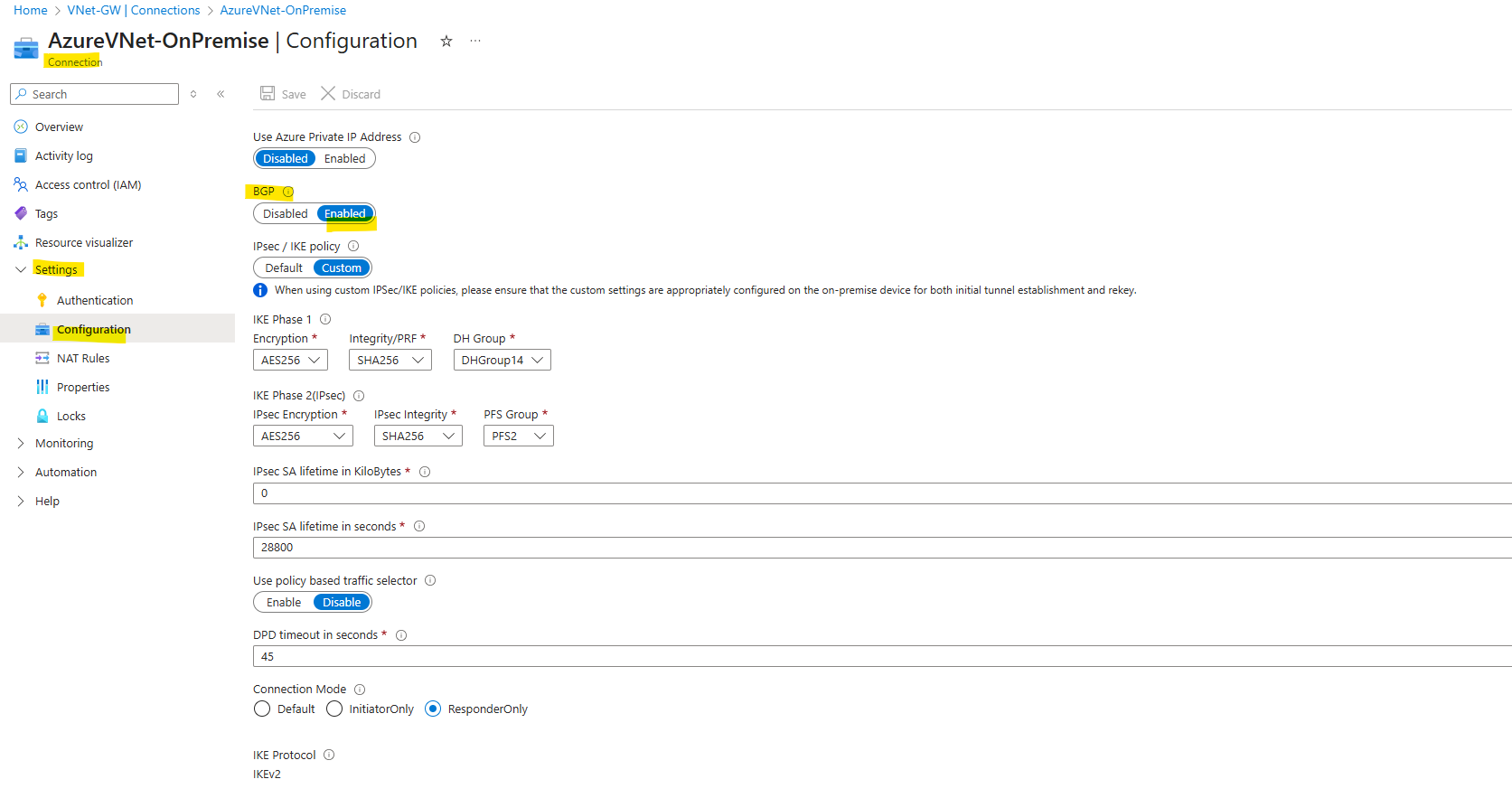1512x798 pixels.
Task: Click info icon next to IKE Phase 2(IPsec)
Action: tap(359, 396)
